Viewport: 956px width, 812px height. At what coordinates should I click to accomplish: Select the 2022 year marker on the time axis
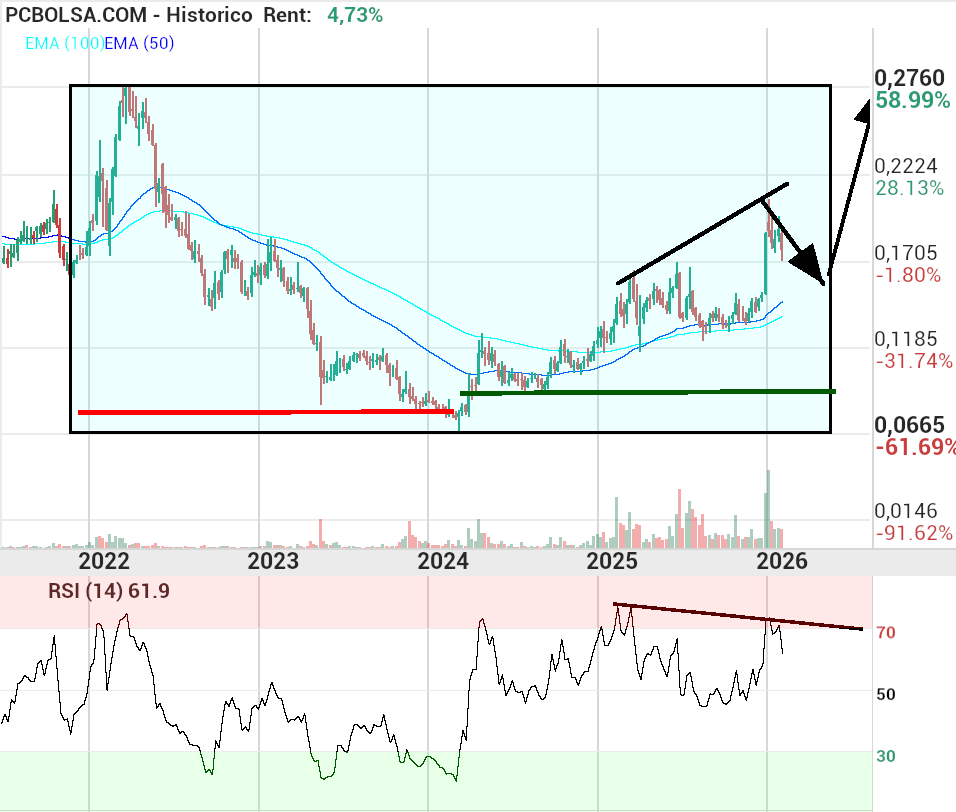104,560
